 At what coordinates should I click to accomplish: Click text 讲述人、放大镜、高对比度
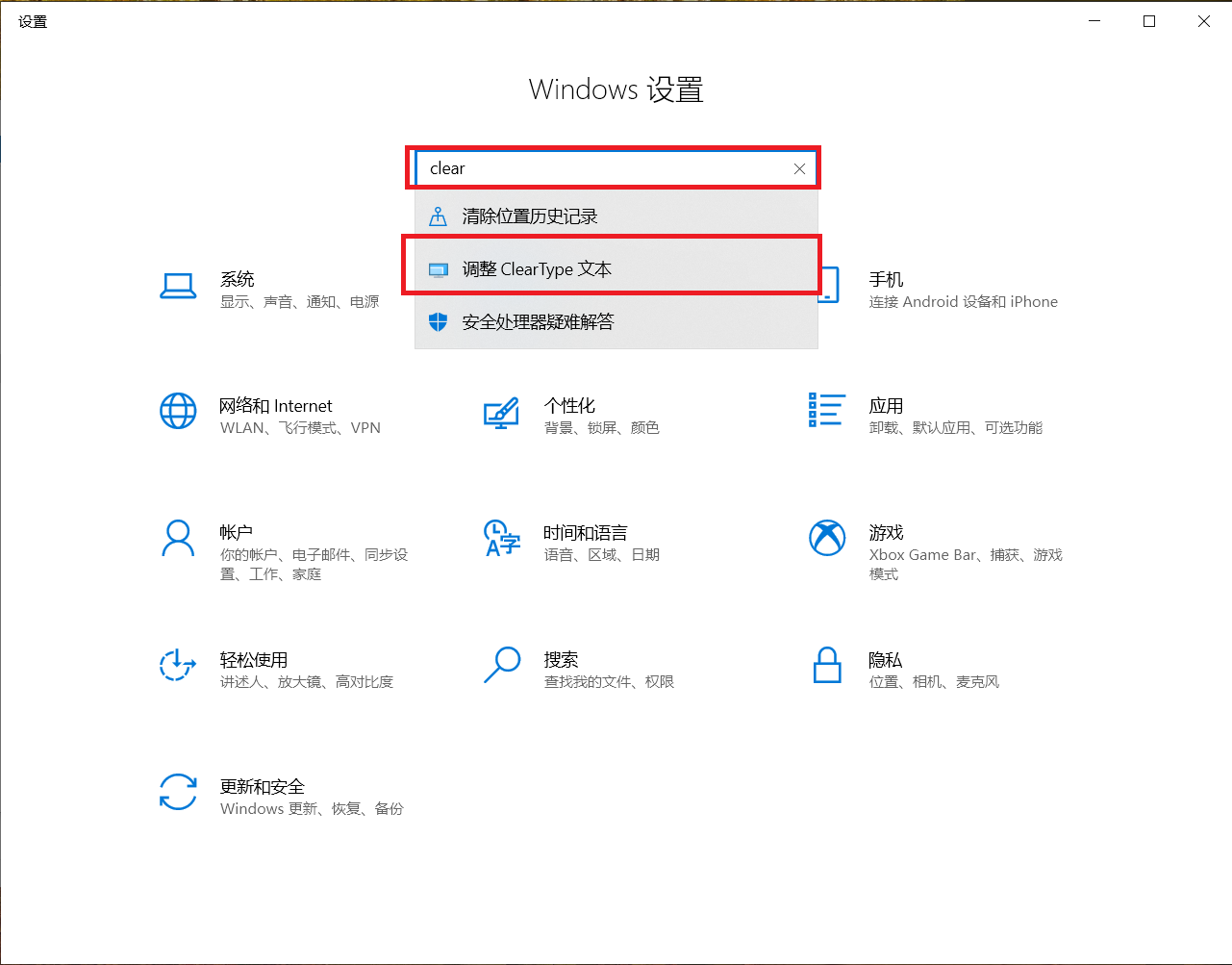point(307,682)
